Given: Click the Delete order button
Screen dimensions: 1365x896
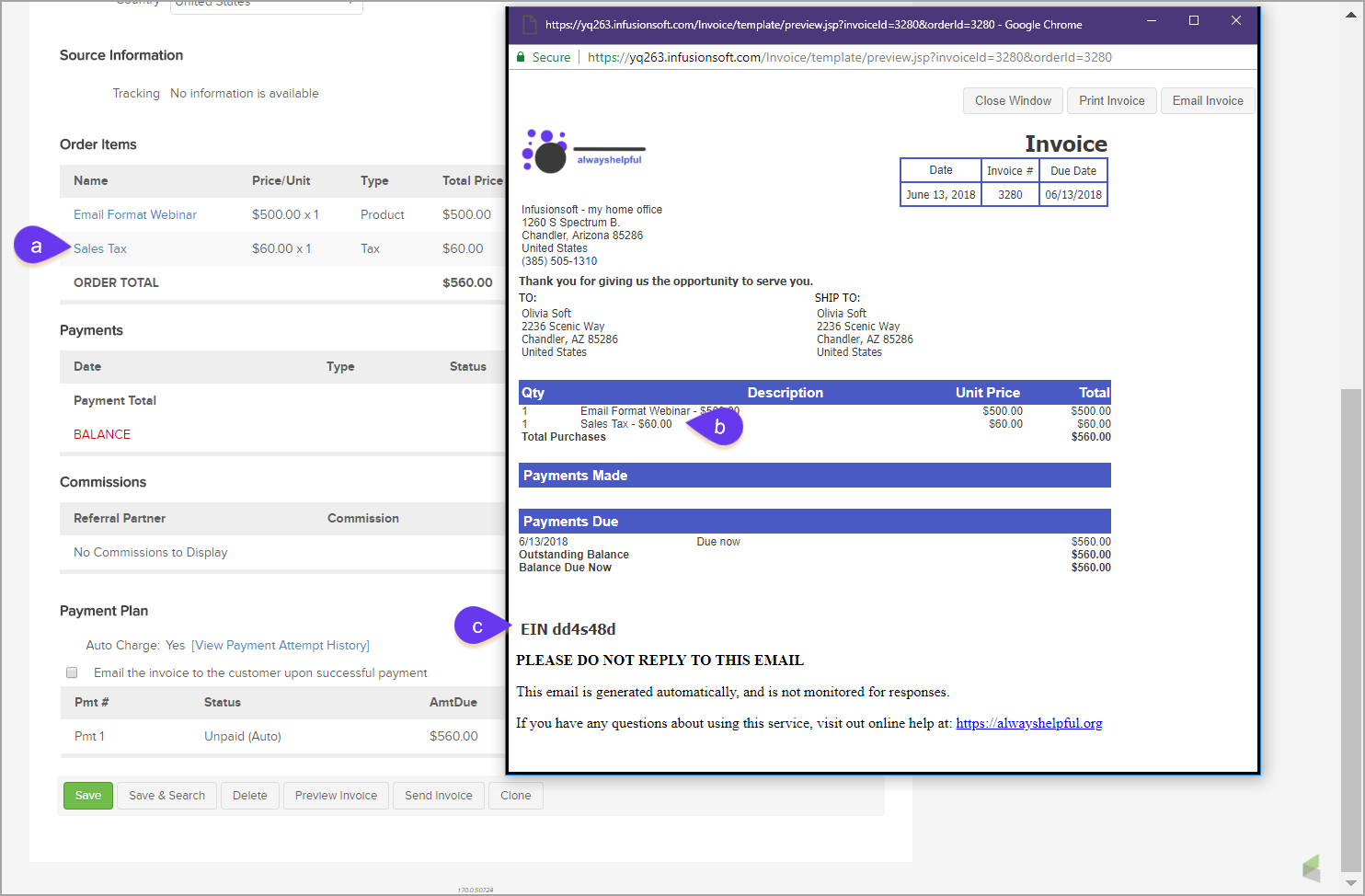Looking at the screenshot, I should 250,796.
